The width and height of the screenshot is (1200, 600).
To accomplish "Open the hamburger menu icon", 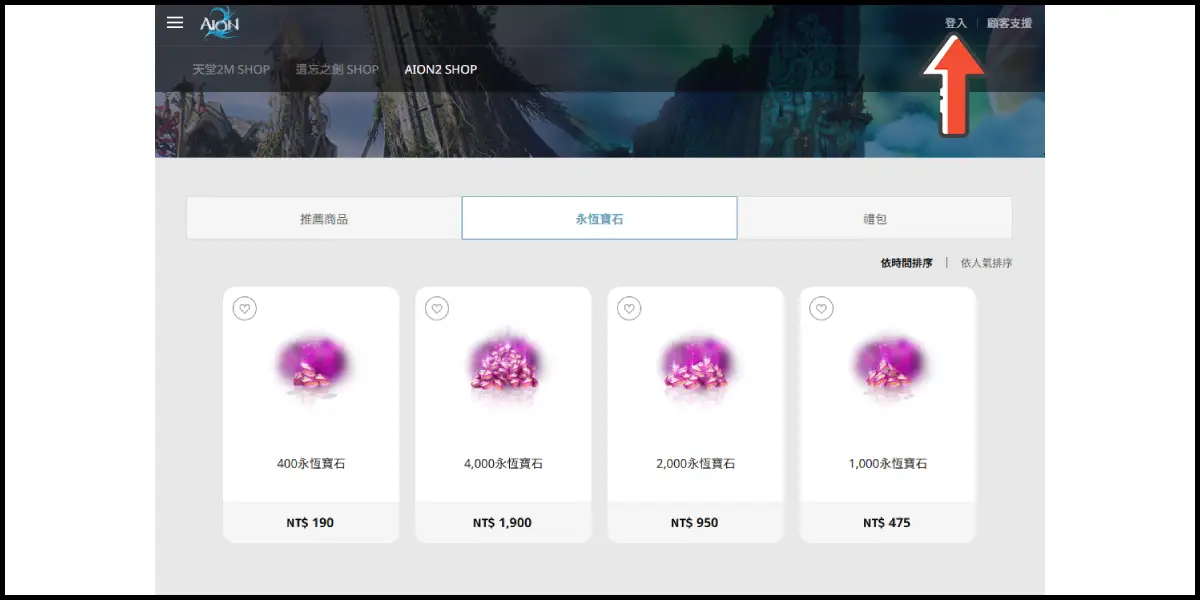I will click(175, 22).
